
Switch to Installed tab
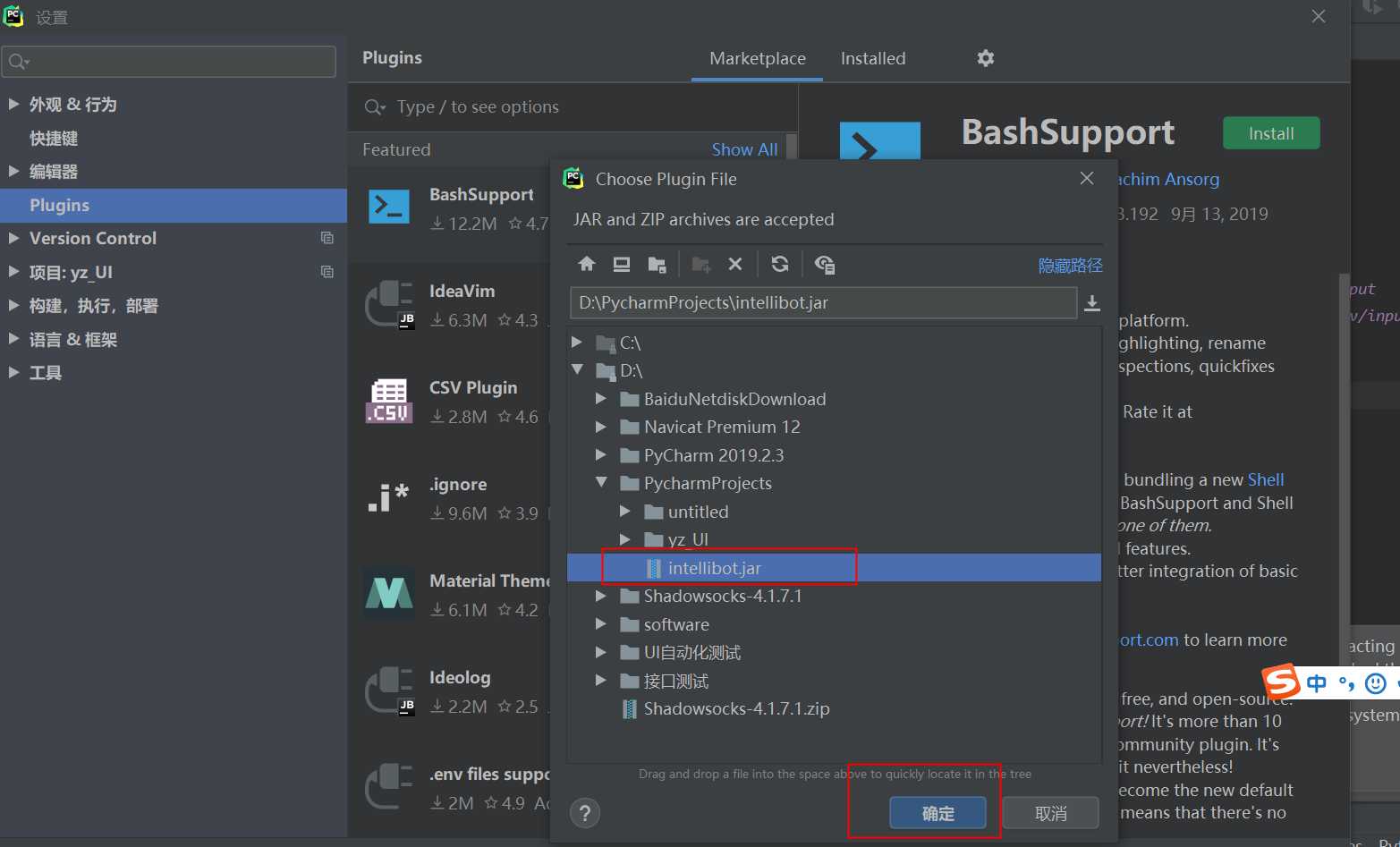tap(873, 58)
